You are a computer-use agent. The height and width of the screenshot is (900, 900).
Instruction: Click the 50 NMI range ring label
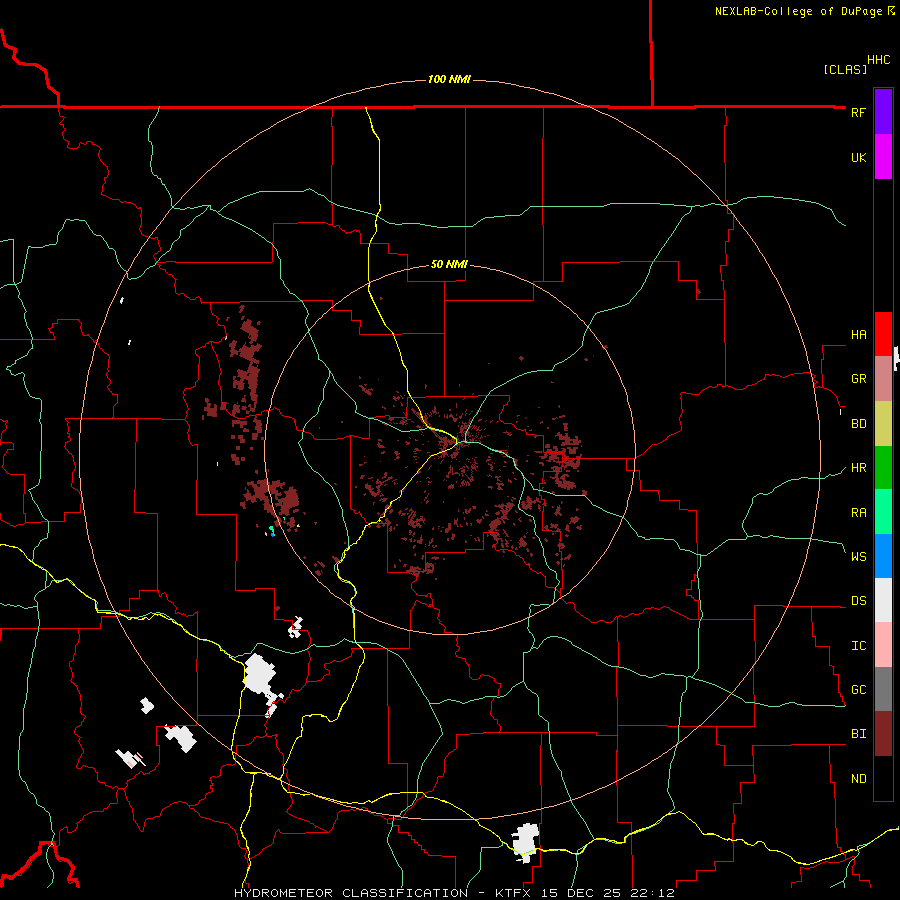(449, 264)
